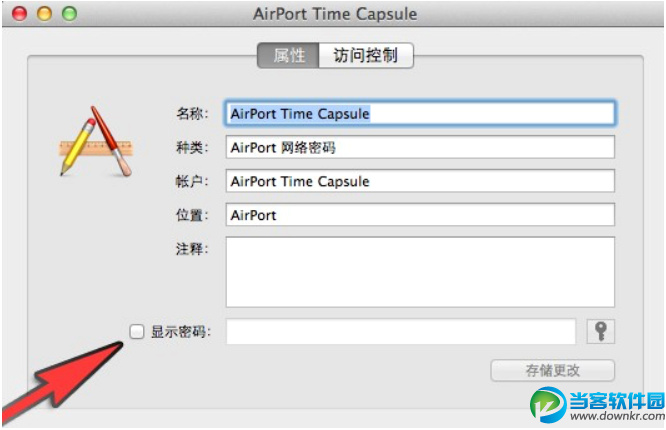Zoom the window with the green button
The height and width of the screenshot is (430, 666).
coord(68,14)
